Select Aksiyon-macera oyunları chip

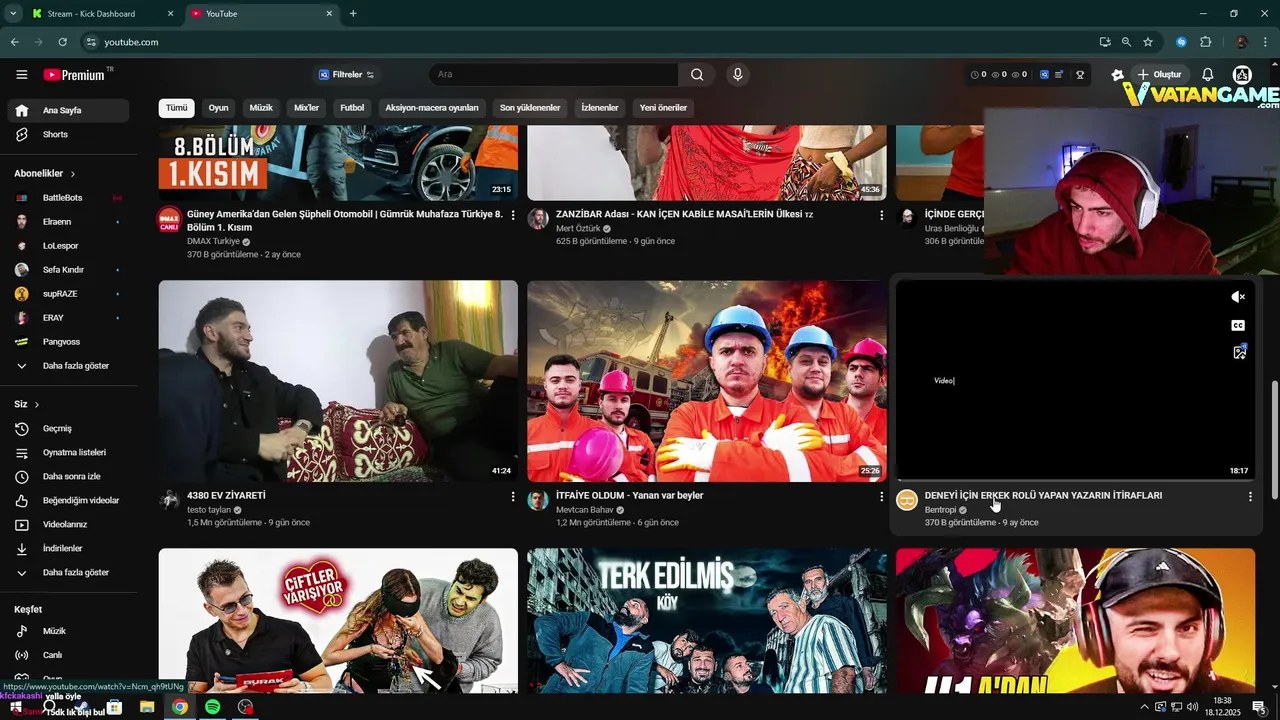(x=432, y=108)
